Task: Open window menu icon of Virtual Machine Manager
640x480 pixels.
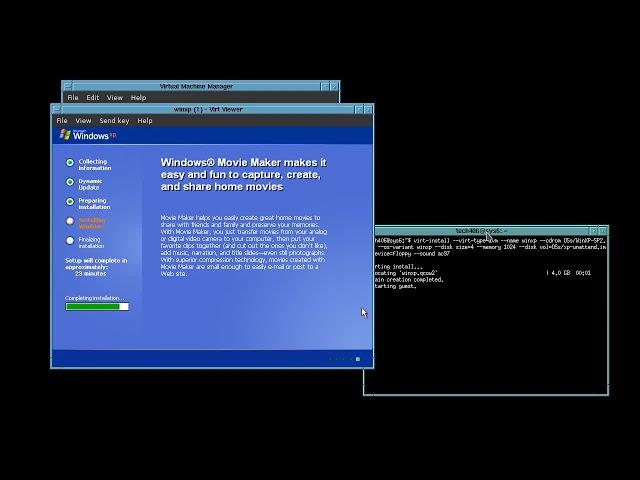Action: 67,86
